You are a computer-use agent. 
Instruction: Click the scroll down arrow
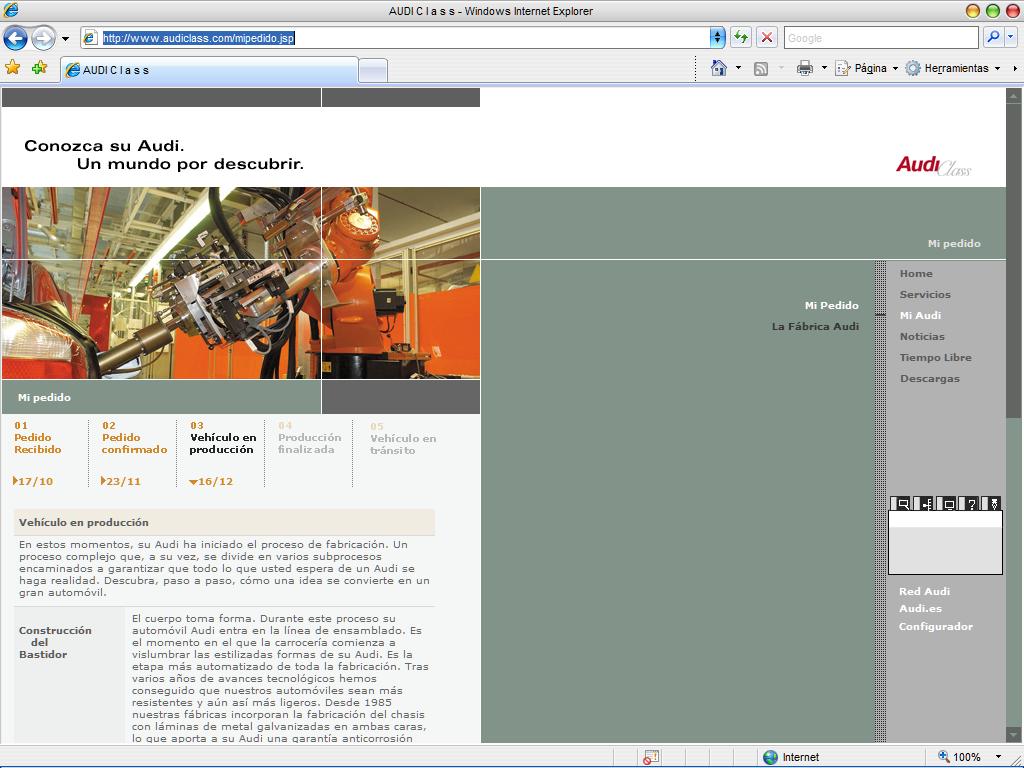point(1013,735)
